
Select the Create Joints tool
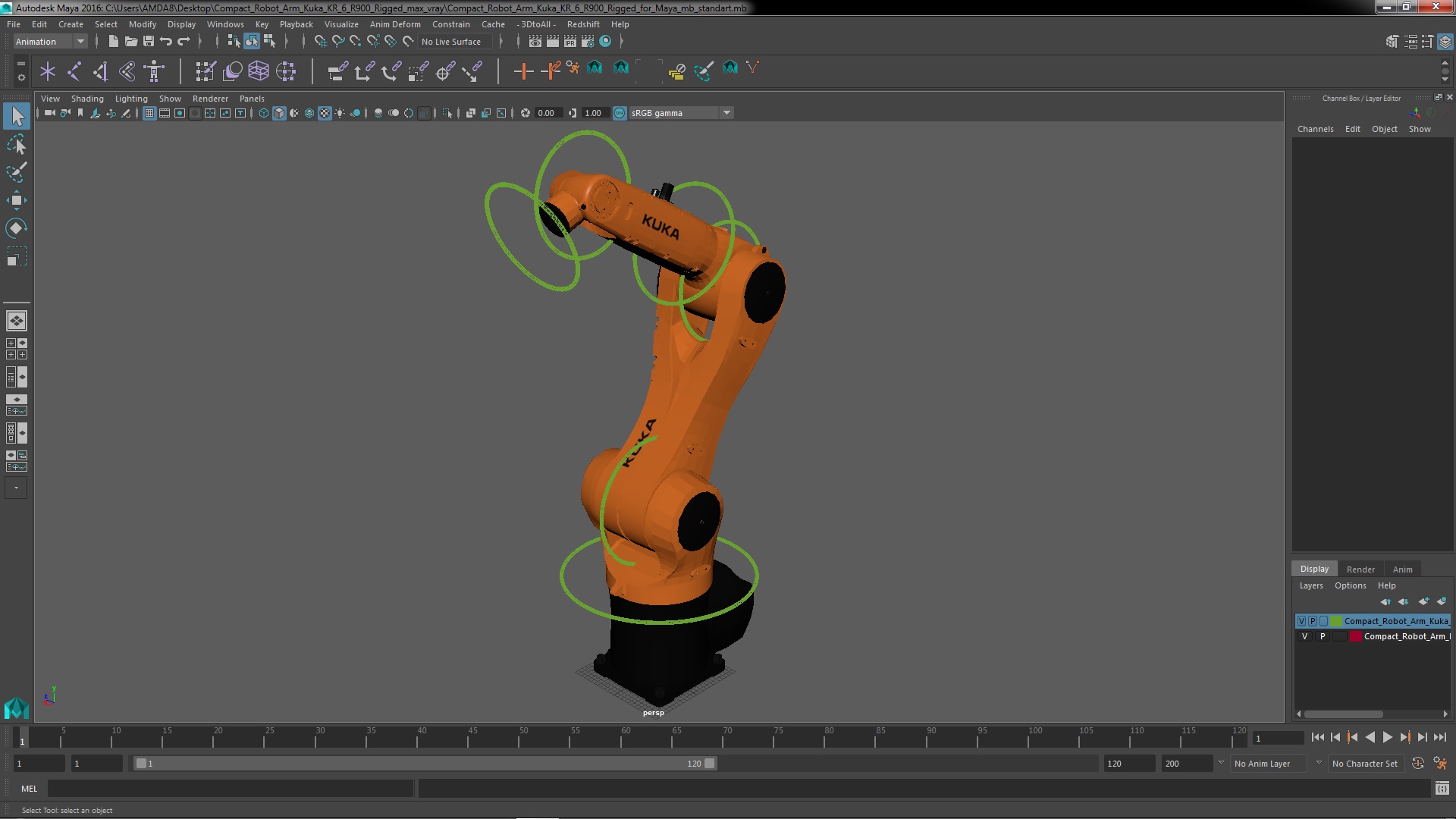74,71
